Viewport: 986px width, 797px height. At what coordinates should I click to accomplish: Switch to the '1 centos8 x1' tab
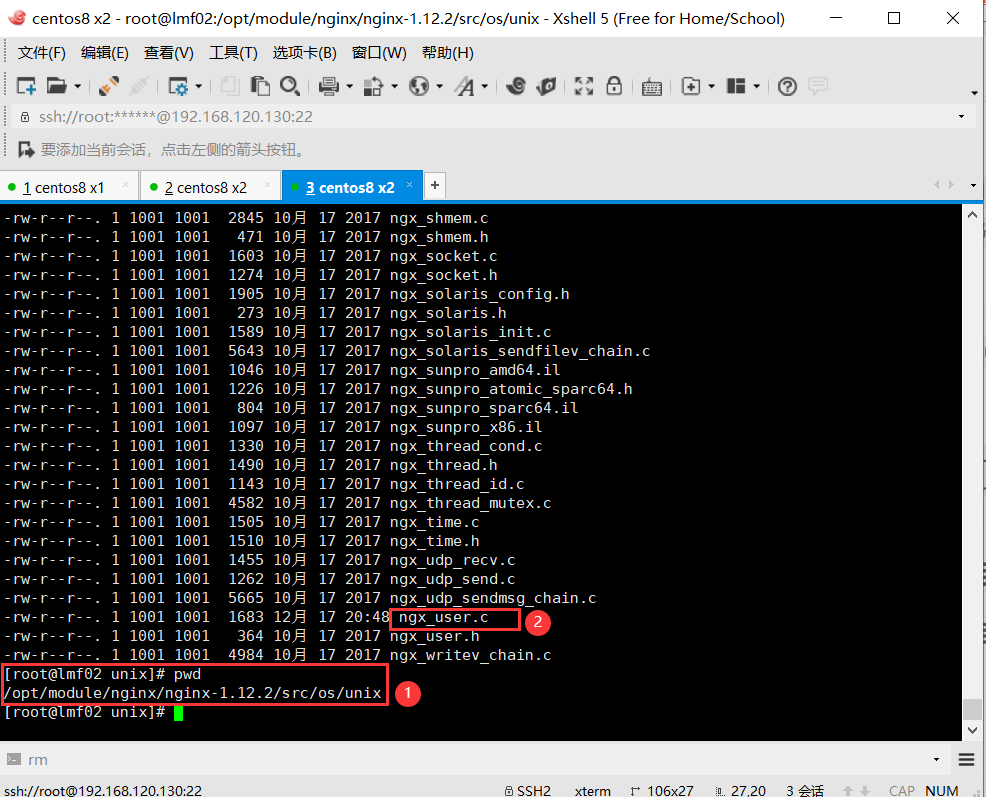pyautogui.click(x=63, y=186)
